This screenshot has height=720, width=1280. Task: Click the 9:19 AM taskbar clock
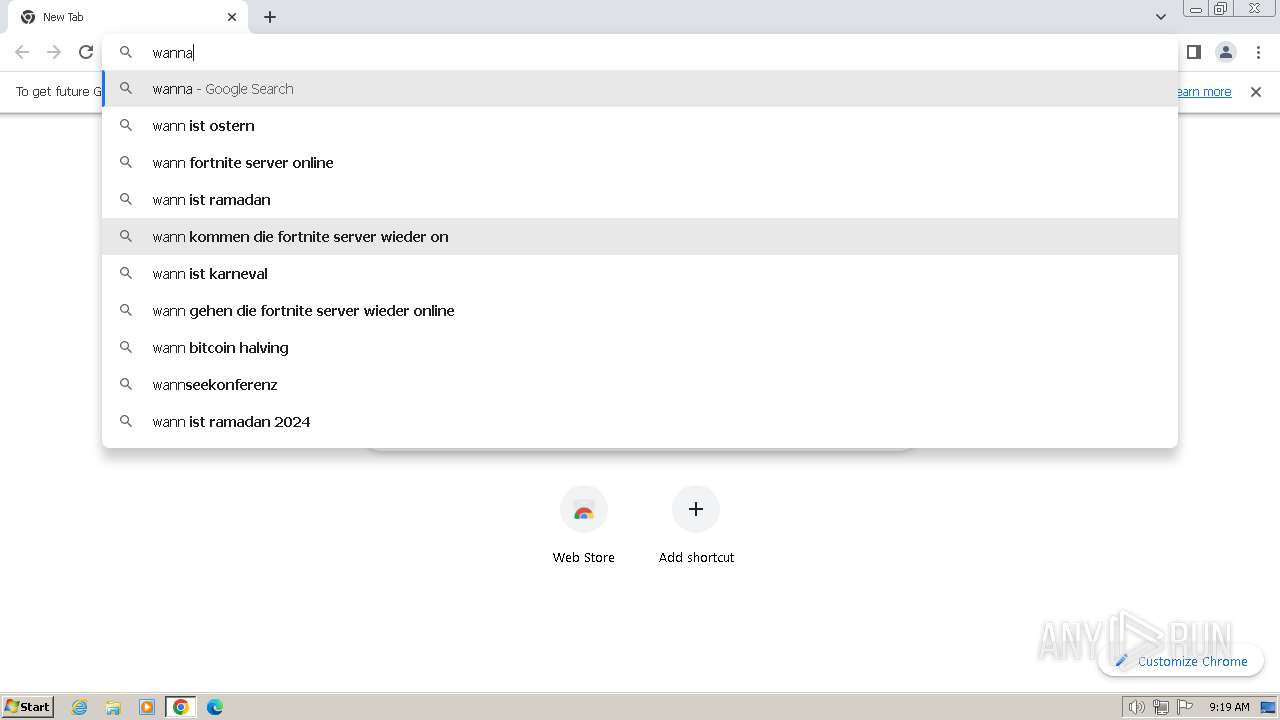1229,707
